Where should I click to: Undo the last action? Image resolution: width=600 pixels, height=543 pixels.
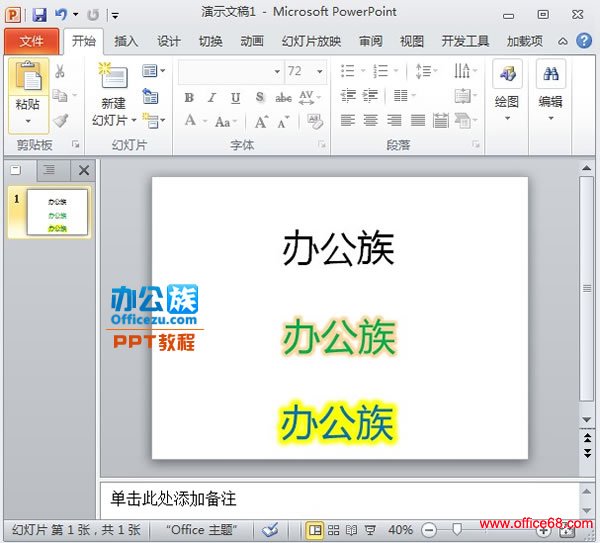click(x=61, y=15)
